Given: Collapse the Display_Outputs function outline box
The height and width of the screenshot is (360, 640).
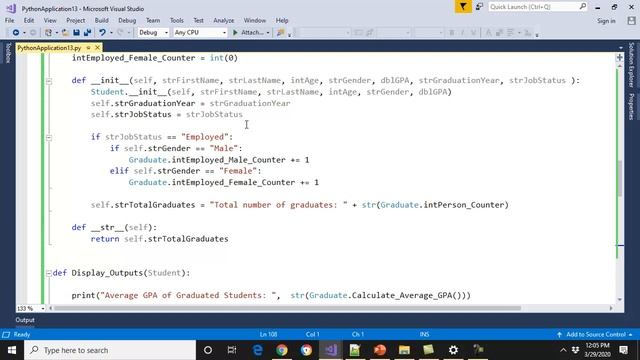Looking at the screenshot, I should tap(49, 273).
